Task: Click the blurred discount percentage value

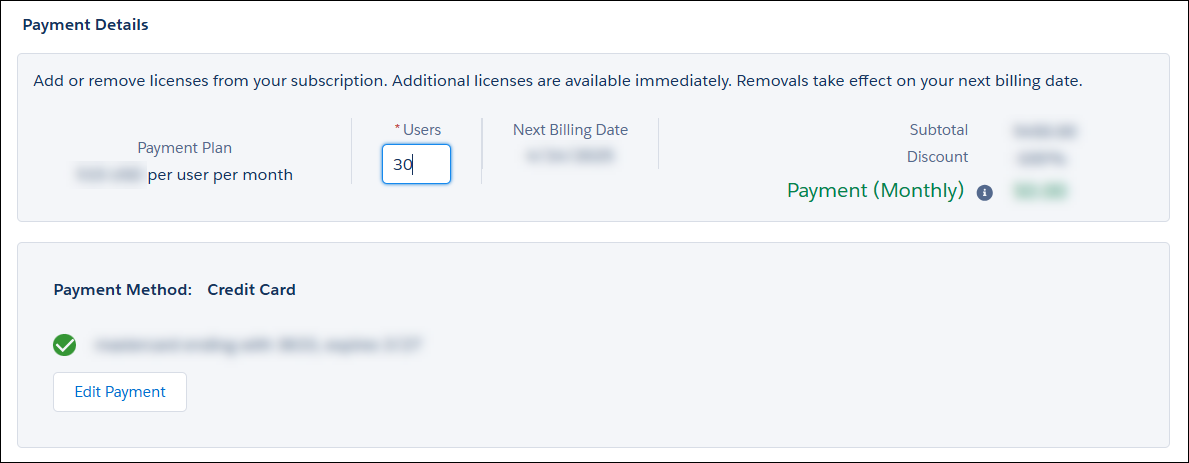Action: [x=1040, y=158]
